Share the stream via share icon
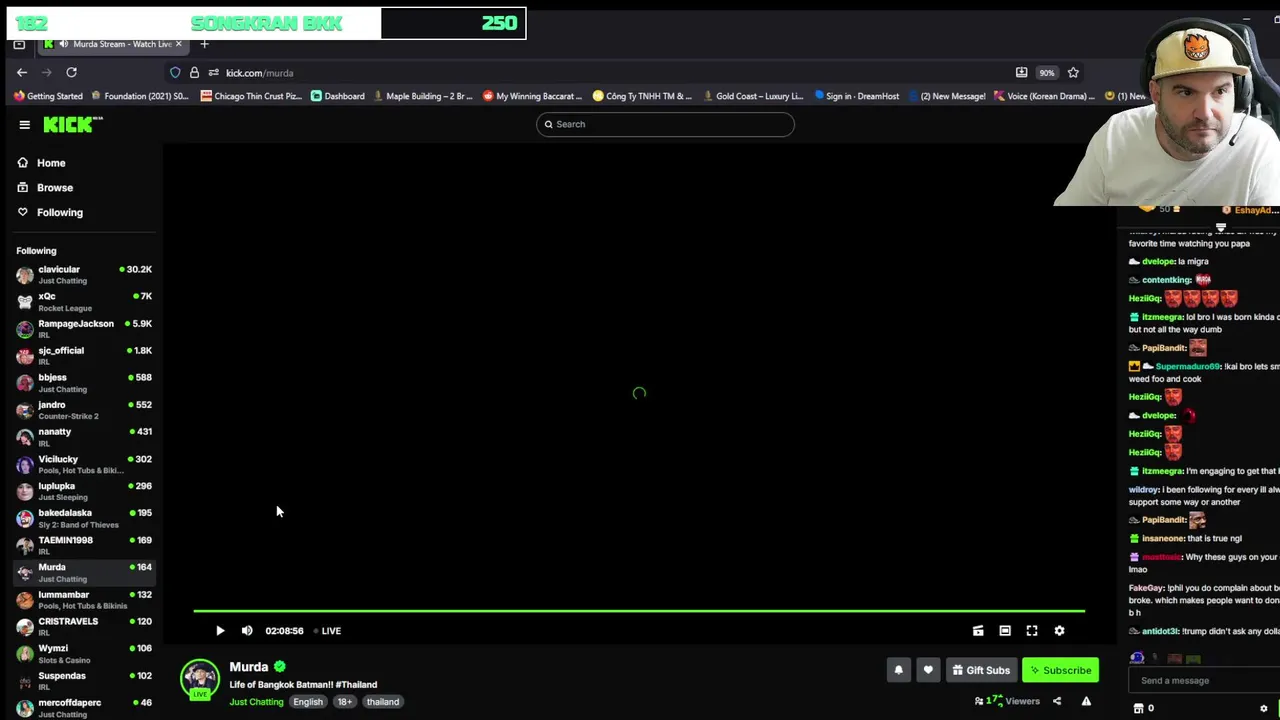Image resolution: width=1280 pixels, height=720 pixels. [1056, 701]
